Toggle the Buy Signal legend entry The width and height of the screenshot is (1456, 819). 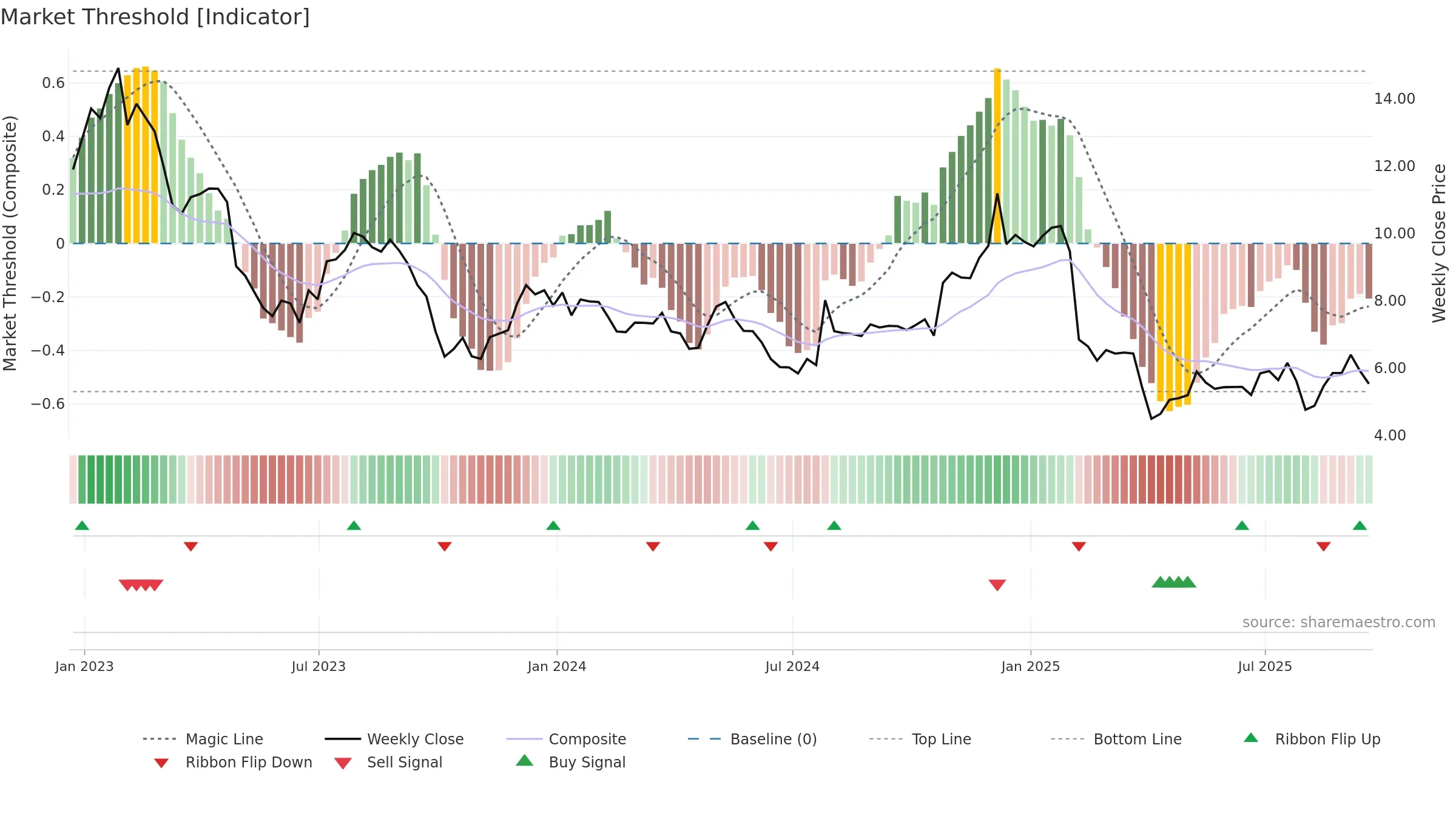[570, 762]
